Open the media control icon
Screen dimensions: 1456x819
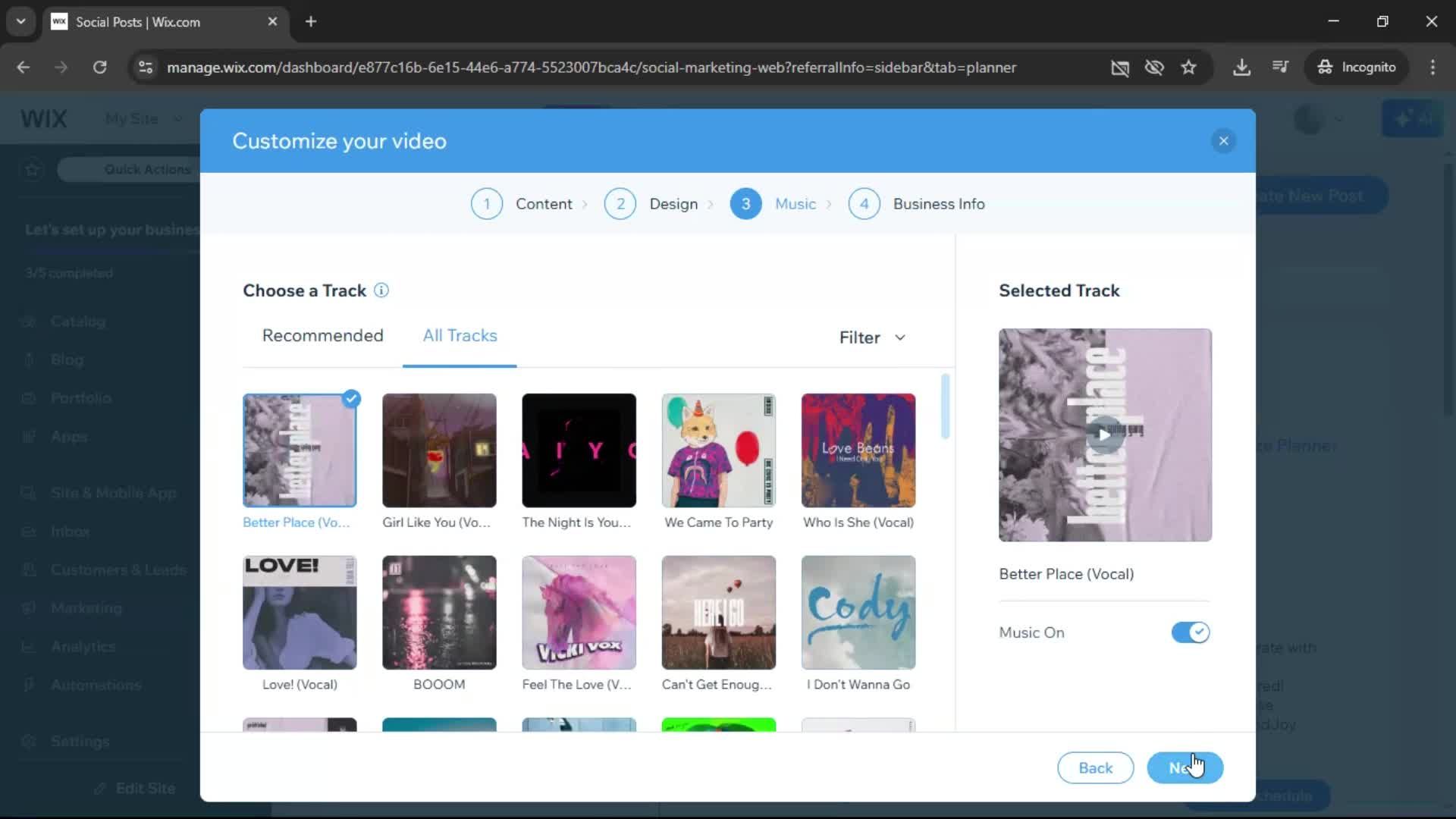[1280, 67]
